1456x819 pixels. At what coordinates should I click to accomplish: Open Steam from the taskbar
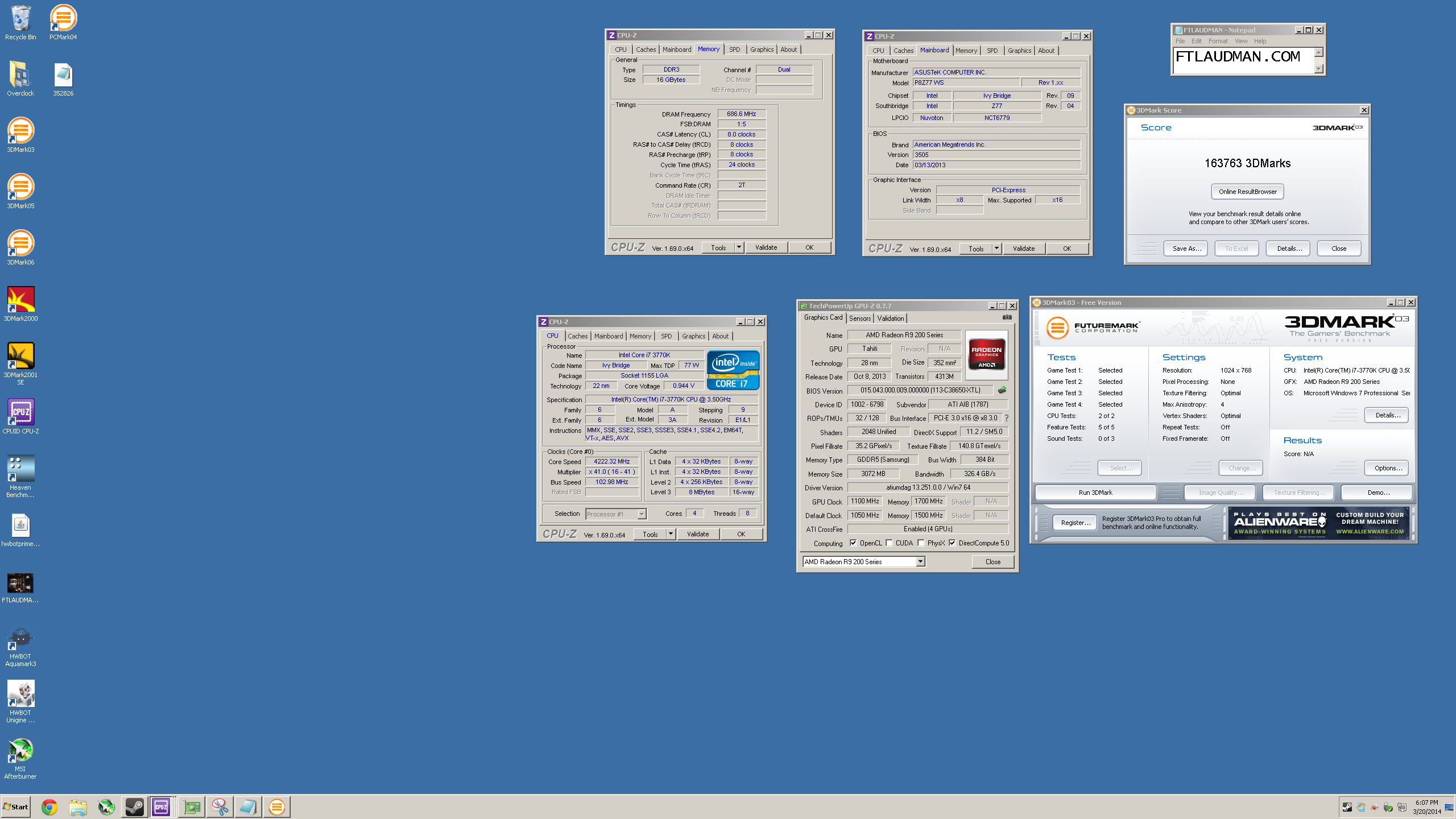pos(135,807)
